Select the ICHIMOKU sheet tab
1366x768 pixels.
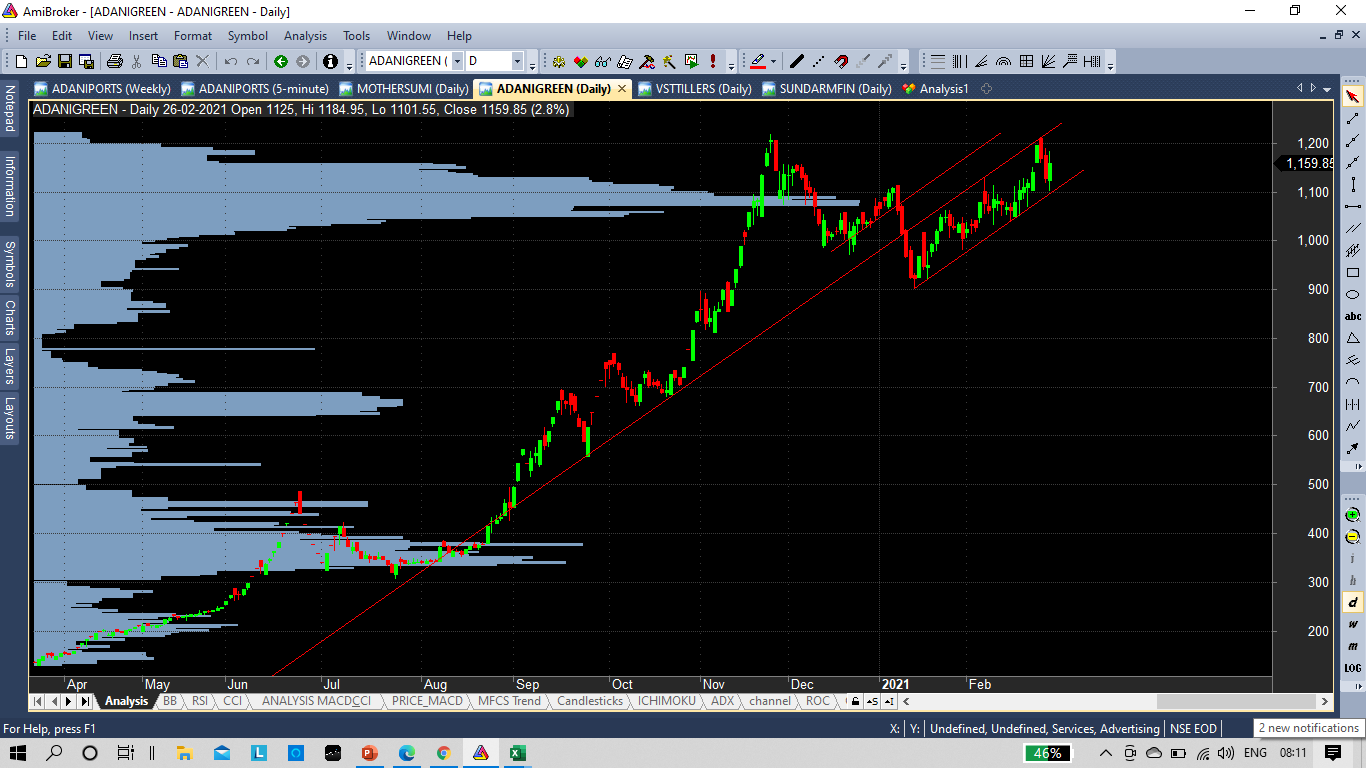pyautogui.click(x=667, y=701)
